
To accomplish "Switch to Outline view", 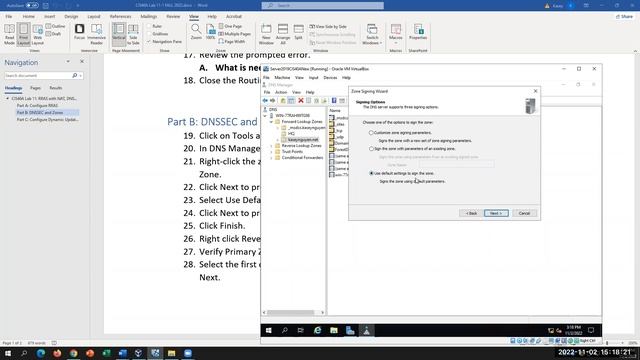I will point(56,26).
